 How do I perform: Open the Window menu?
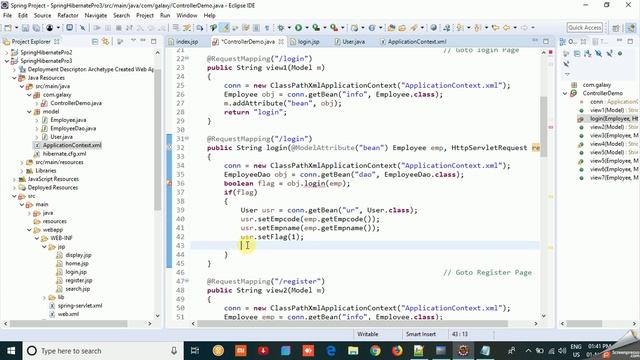[187, 16]
